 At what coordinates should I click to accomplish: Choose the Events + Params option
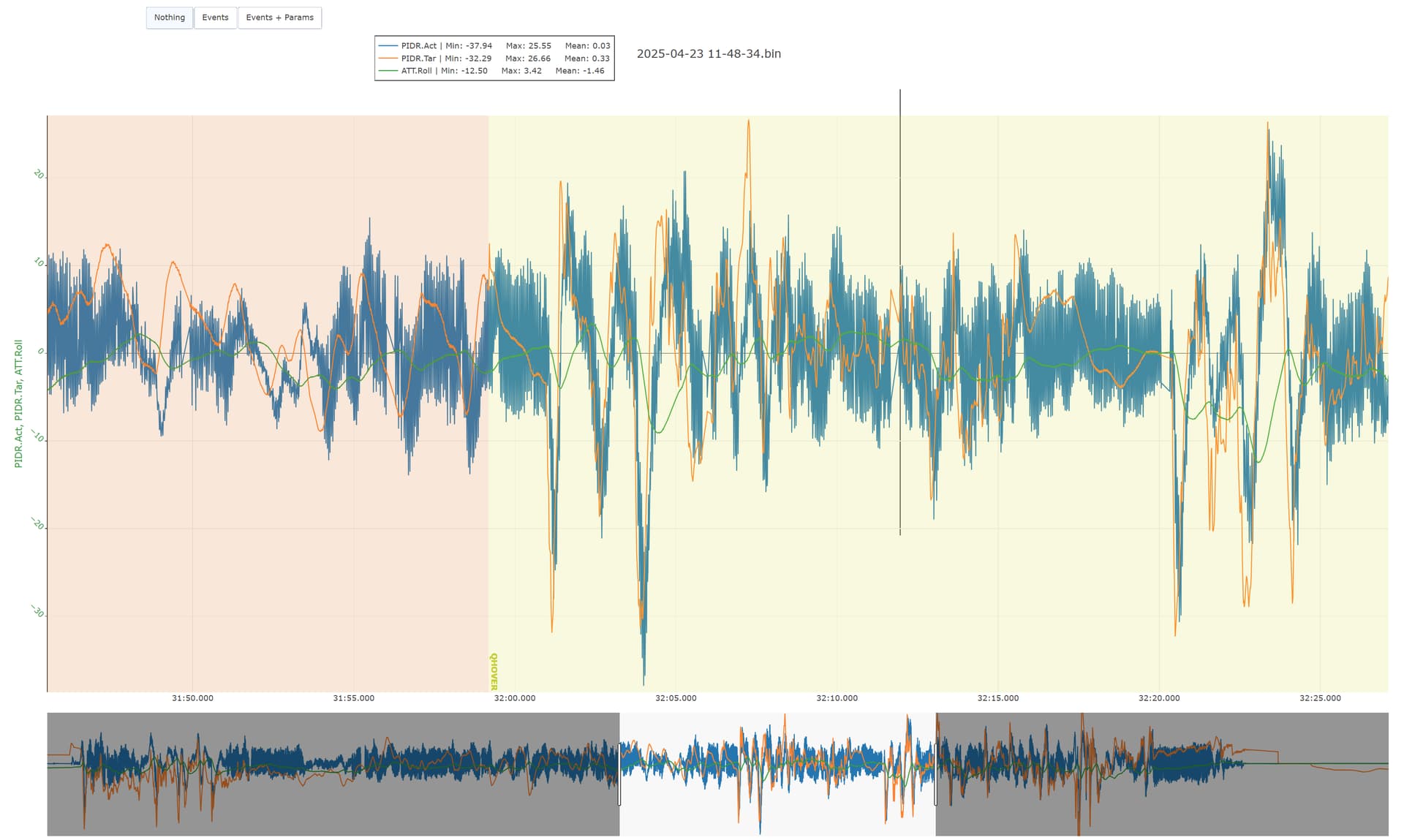tap(279, 18)
